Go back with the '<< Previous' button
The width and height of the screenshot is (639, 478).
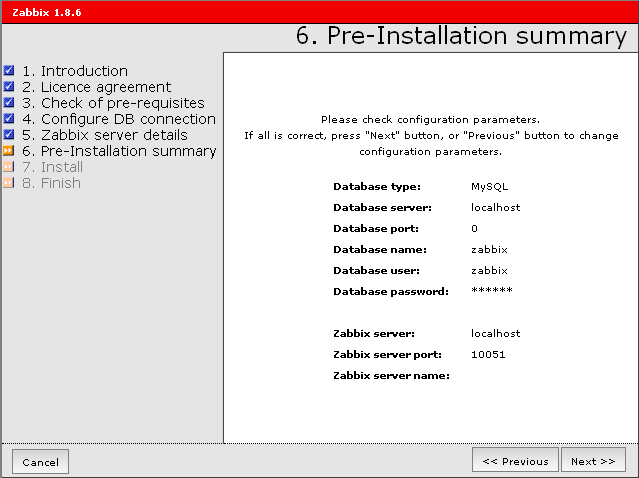point(515,461)
